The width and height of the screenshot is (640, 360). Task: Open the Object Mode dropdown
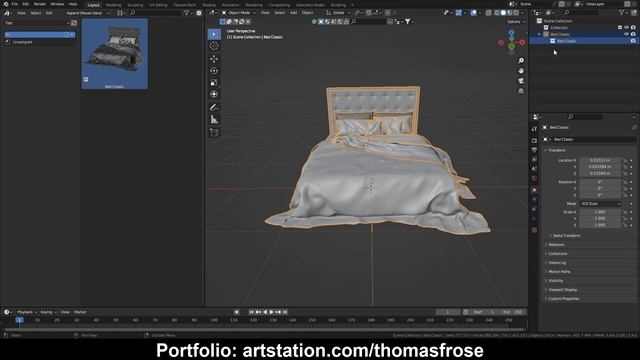pos(239,13)
